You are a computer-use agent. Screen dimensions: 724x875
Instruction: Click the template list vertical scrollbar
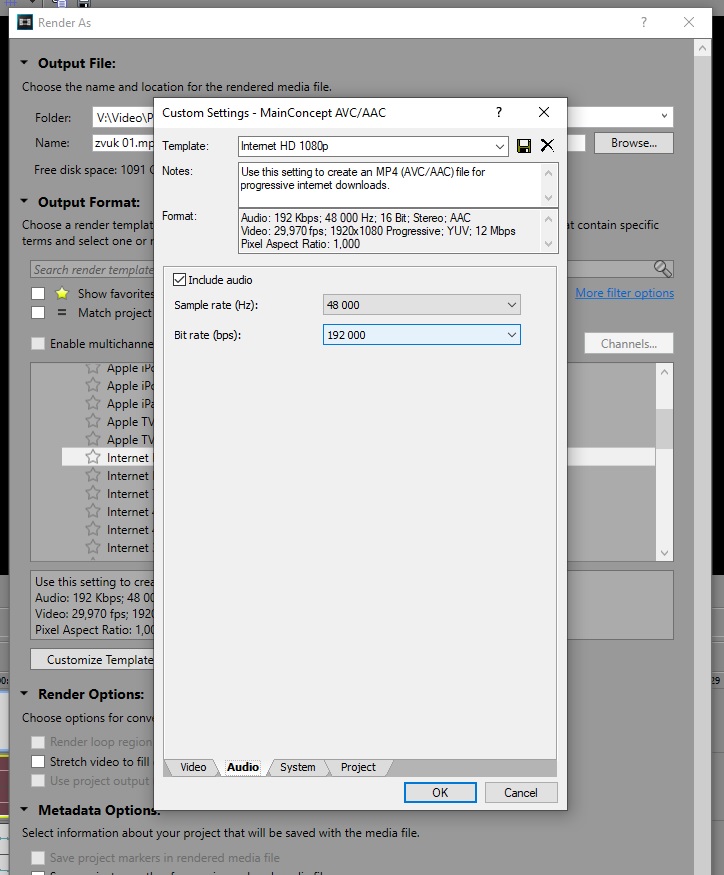pos(665,460)
